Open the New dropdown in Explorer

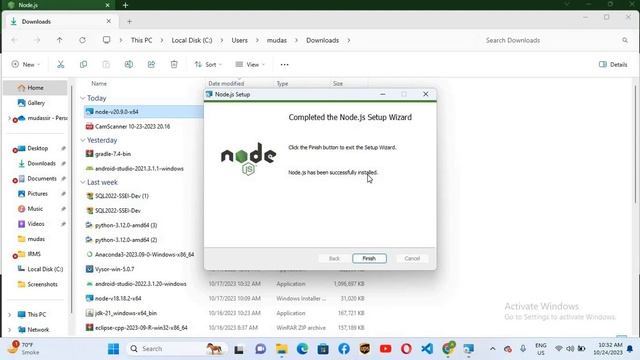pos(26,64)
